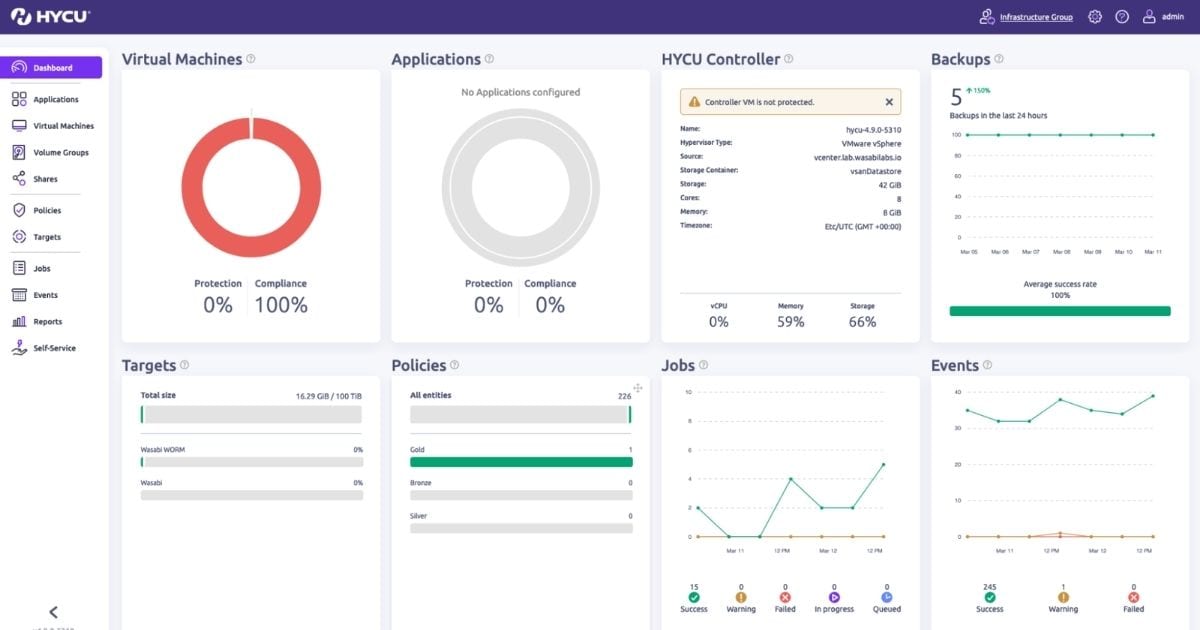Image resolution: width=1200 pixels, height=630 pixels.
Task: Click the help question mark icon in header
Action: coord(1122,17)
